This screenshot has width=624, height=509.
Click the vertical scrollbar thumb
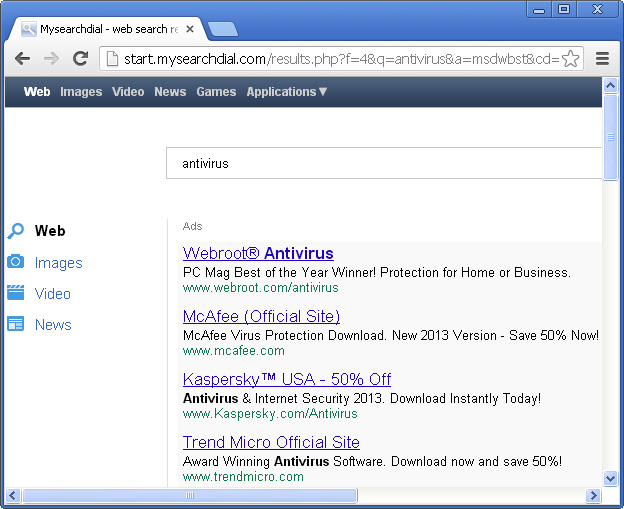[610, 137]
